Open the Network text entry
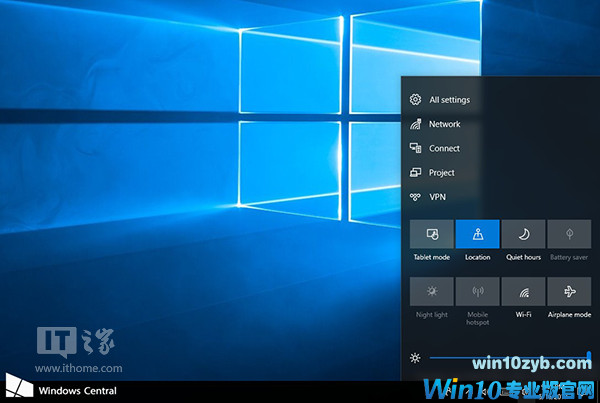 [x=445, y=124]
